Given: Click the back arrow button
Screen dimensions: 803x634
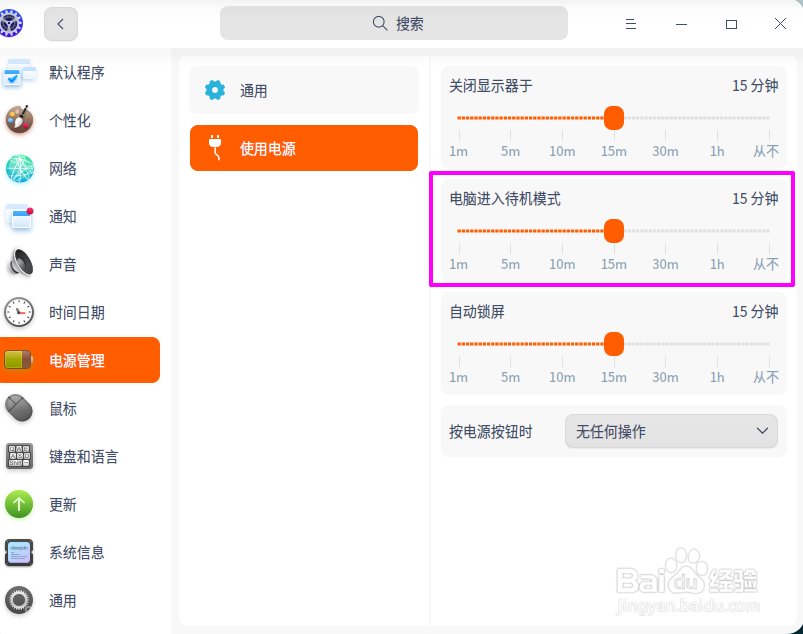Looking at the screenshot, I should [60, 24].
